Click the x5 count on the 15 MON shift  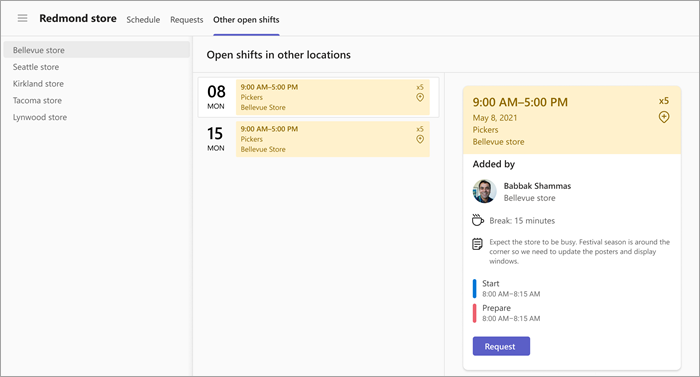click(420, 129)
